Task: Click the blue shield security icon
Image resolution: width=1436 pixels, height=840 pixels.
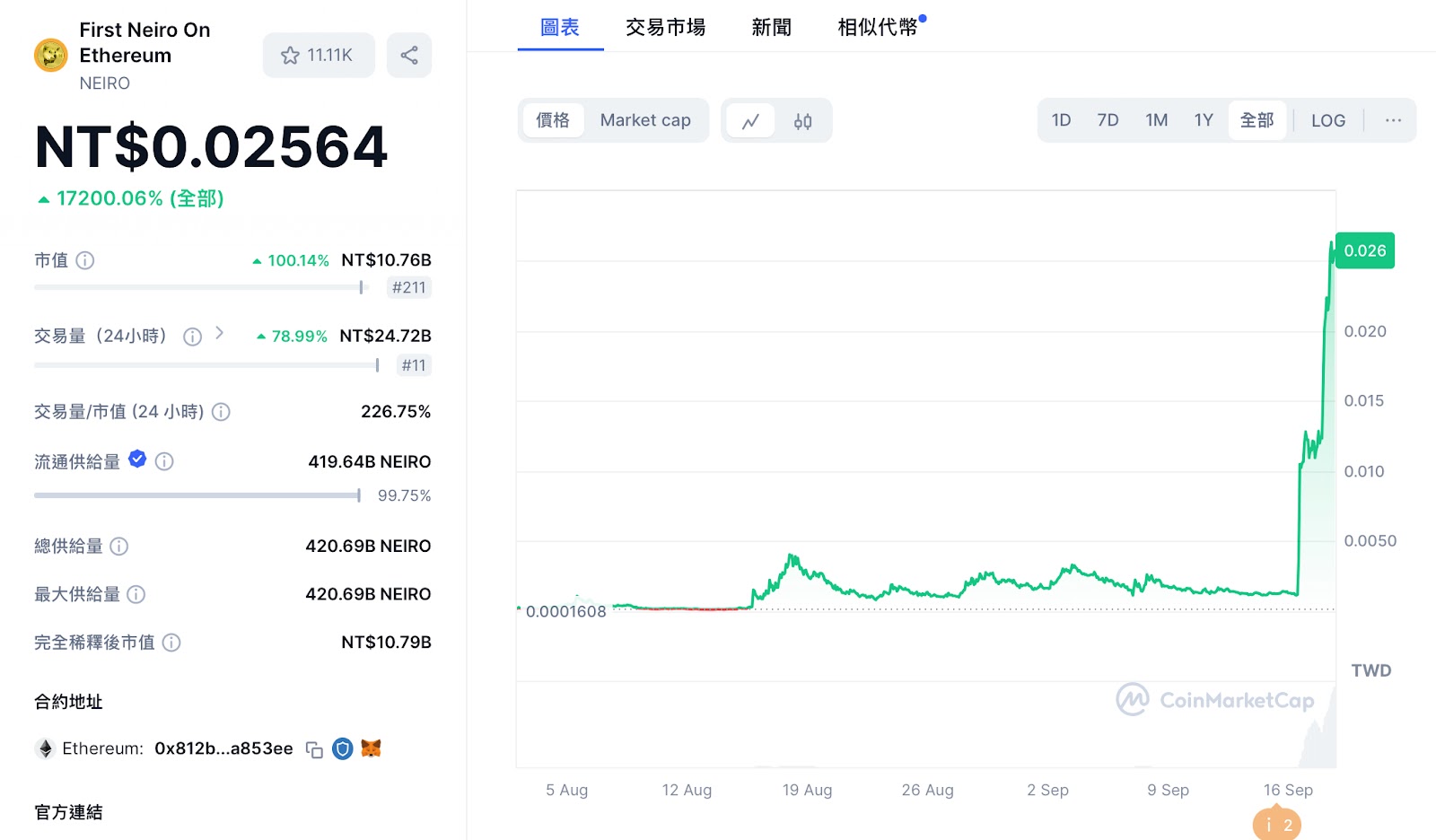Action: [342, 748]
